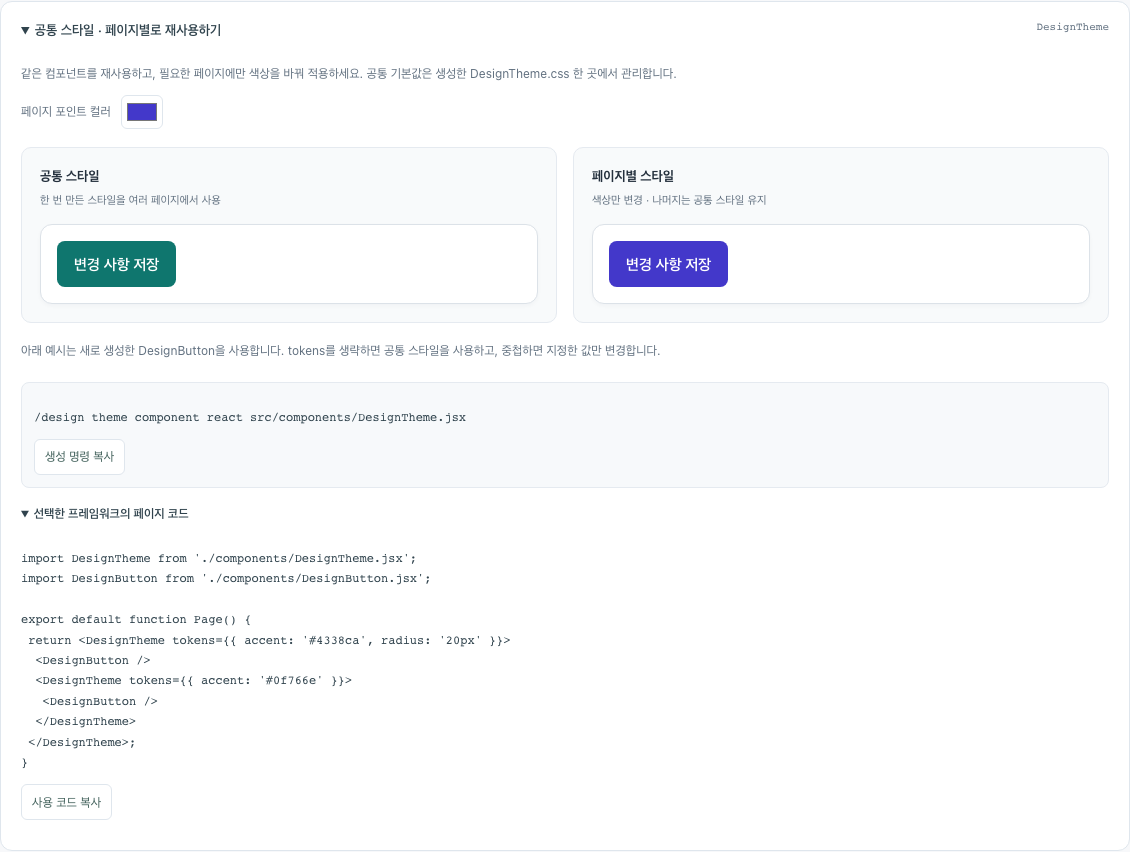Image resolution: width=1130 pixels, height=852 pixels.
Task: Click the 색상만 변경 · 나머지는 공통 스타일 유지 subtitle
Action: point(679,200)
